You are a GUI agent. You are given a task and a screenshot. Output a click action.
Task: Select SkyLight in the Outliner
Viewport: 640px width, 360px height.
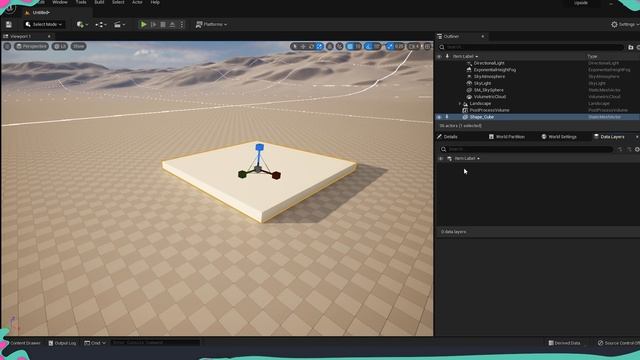click(x=482, y=83)
